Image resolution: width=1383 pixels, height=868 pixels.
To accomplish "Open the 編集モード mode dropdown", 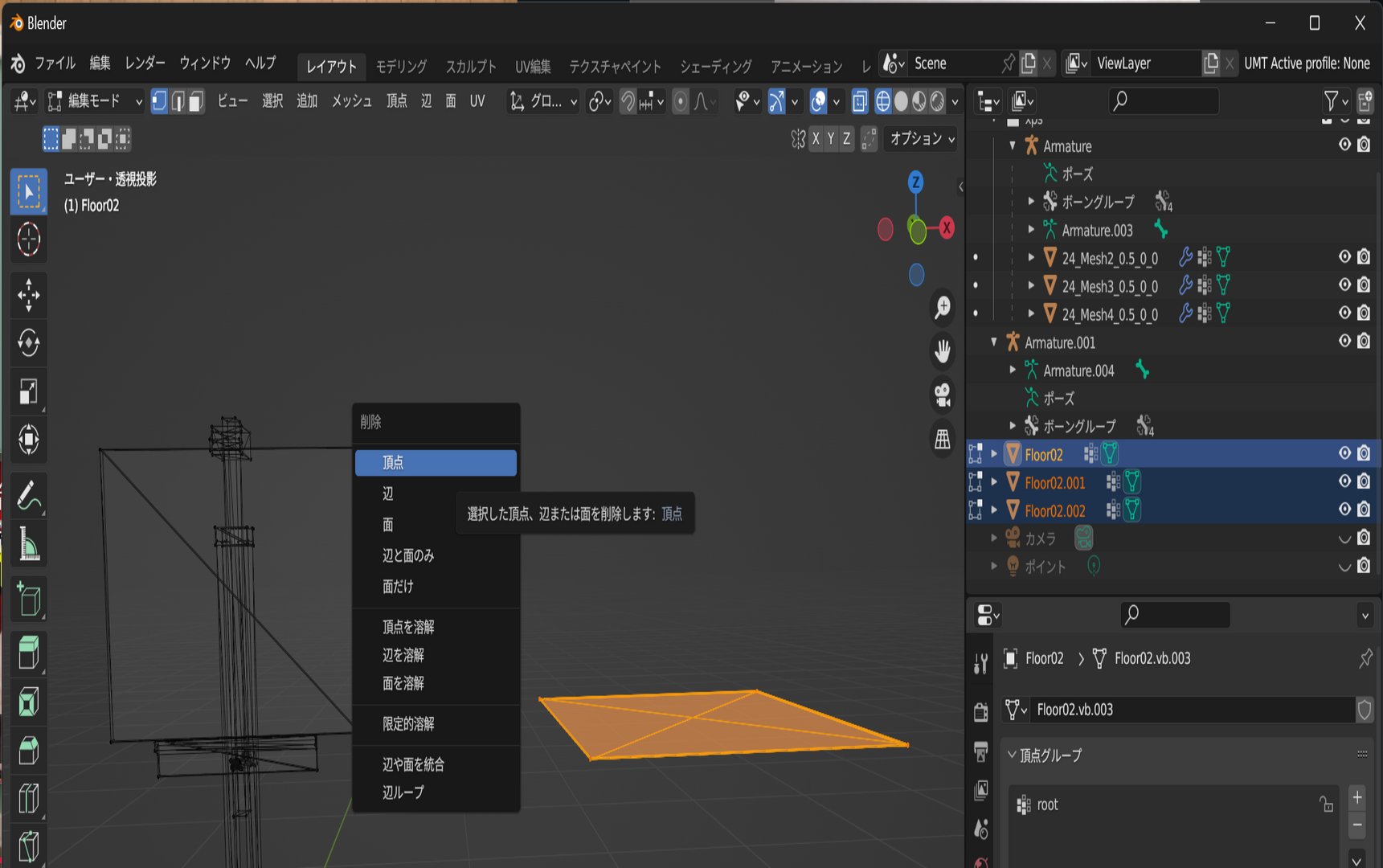I will point(95,101).
